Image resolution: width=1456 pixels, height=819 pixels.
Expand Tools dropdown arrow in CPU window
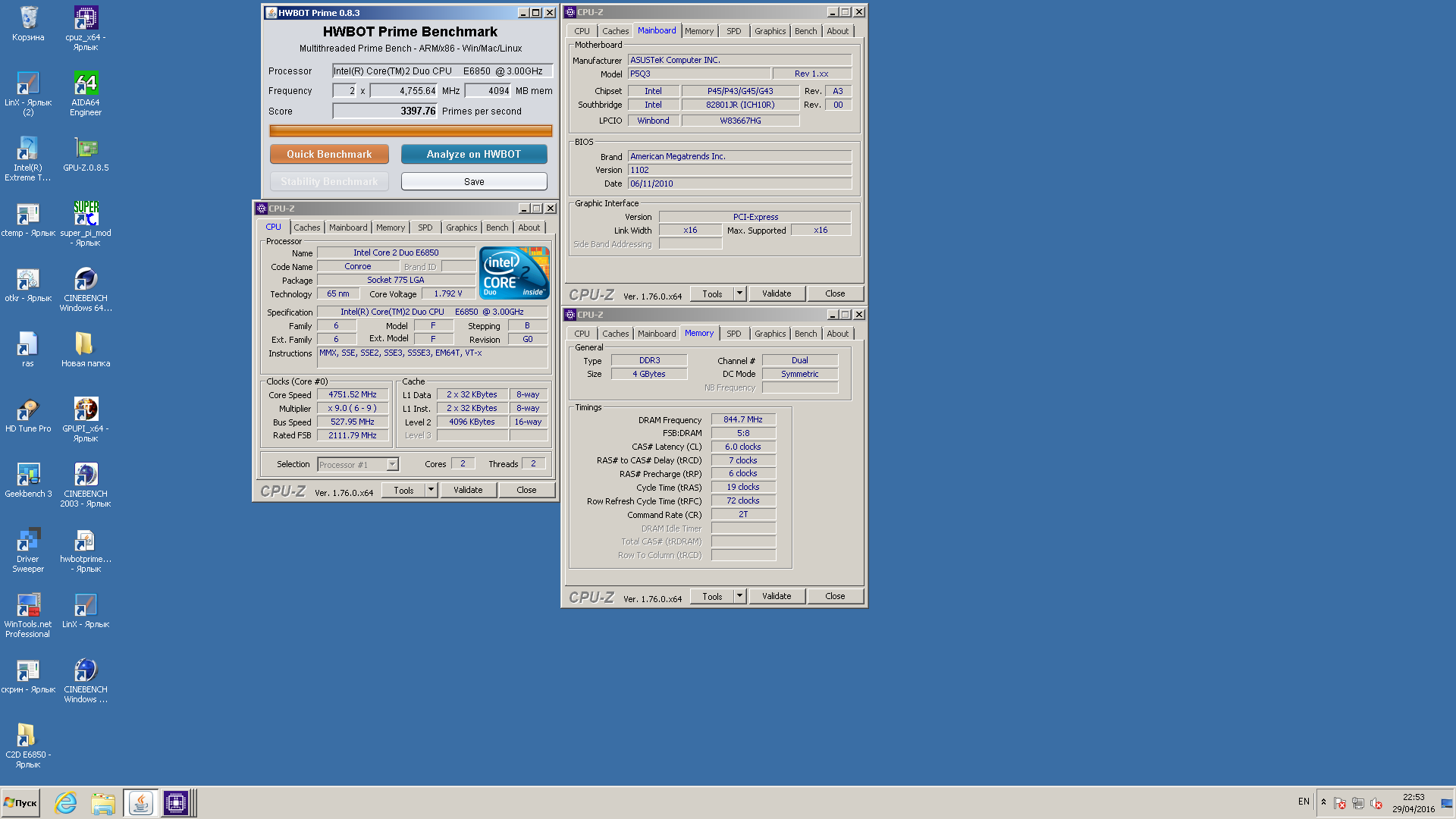[431, 490]
